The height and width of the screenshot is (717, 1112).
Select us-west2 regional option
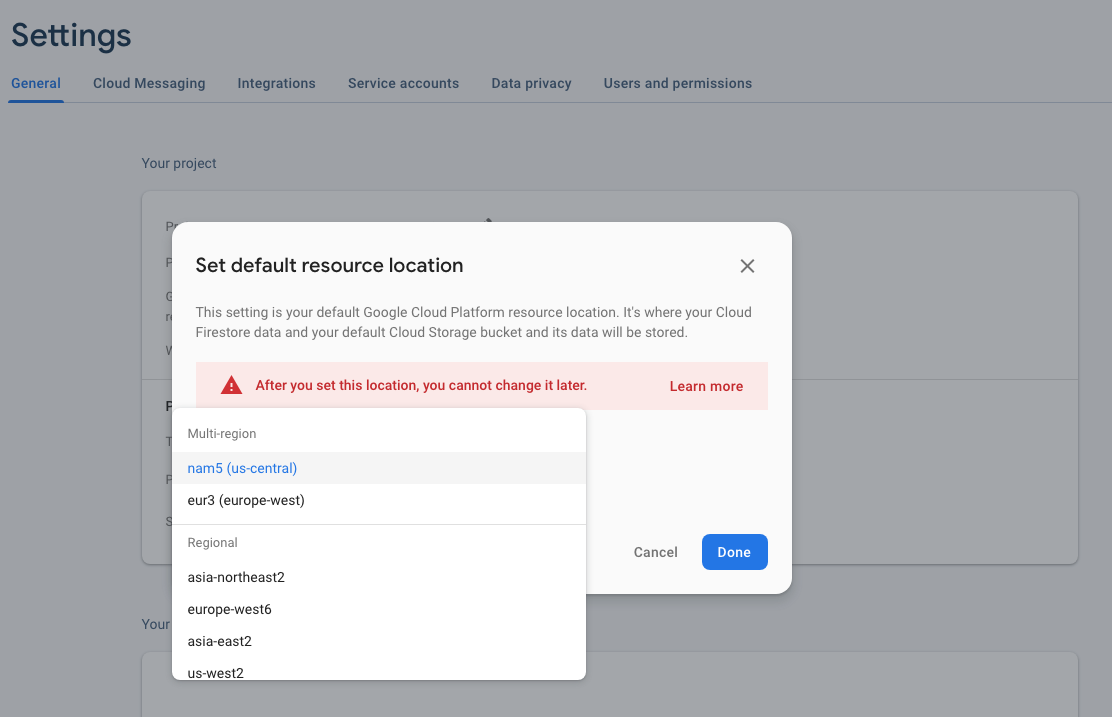[379, 671]
